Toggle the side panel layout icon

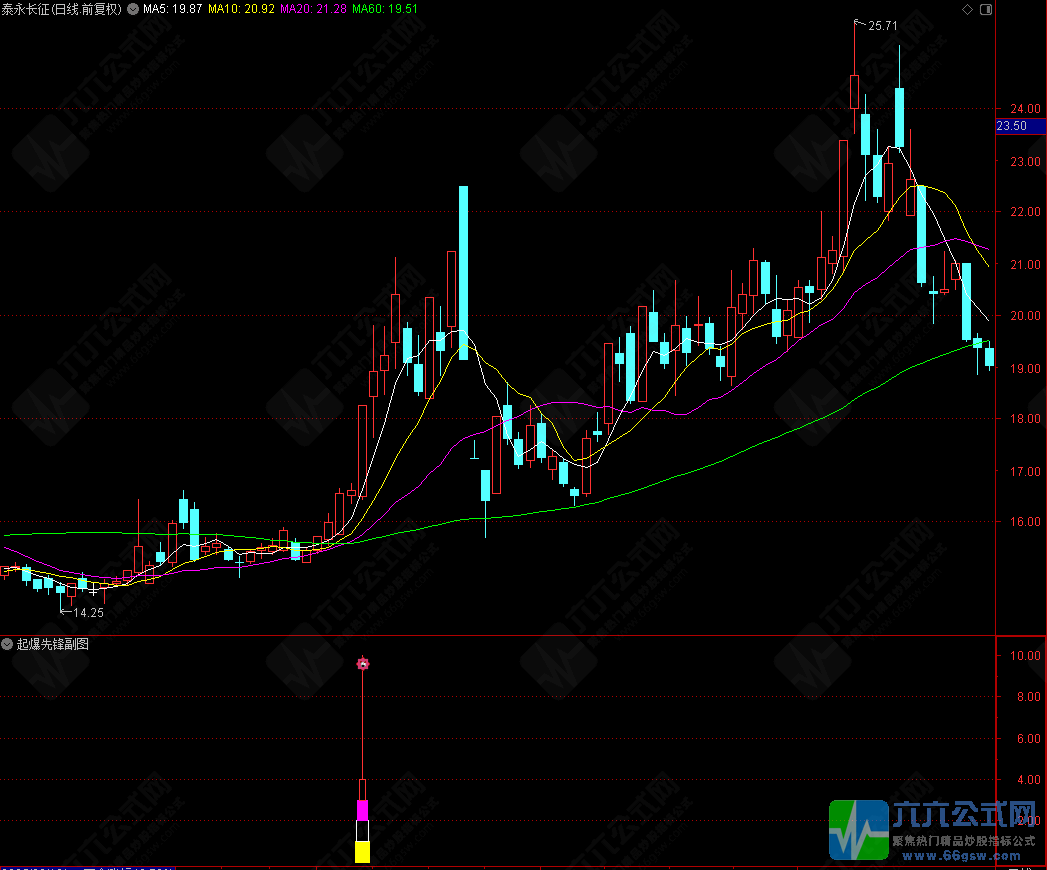[x=986, y=9]
